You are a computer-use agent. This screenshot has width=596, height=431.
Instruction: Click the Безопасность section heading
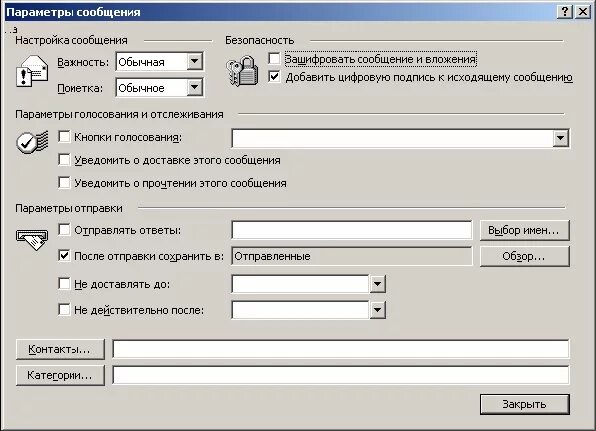tap(260, 40)
